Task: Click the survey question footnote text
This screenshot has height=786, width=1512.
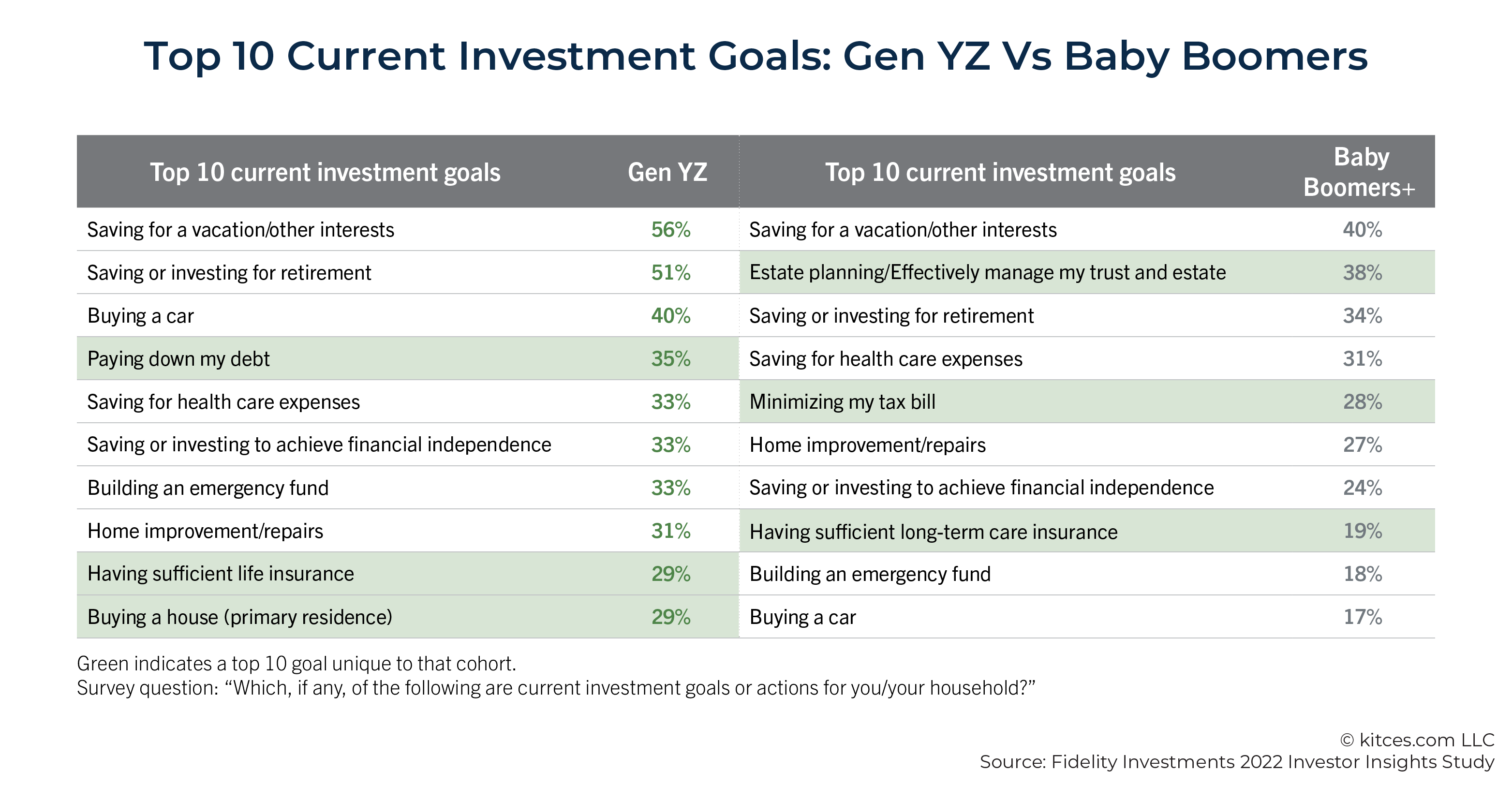Action: point(556,687)
